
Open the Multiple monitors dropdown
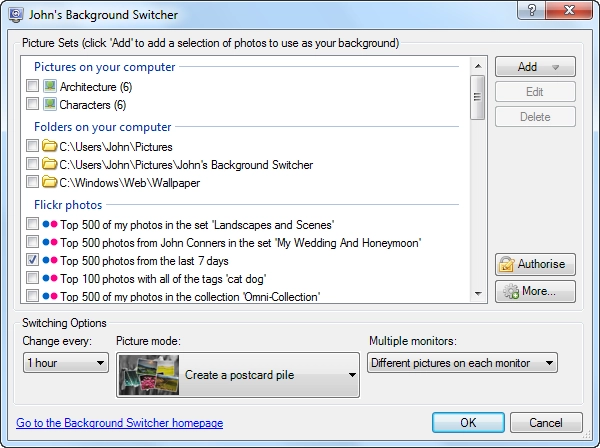click(x=462, y=363)
